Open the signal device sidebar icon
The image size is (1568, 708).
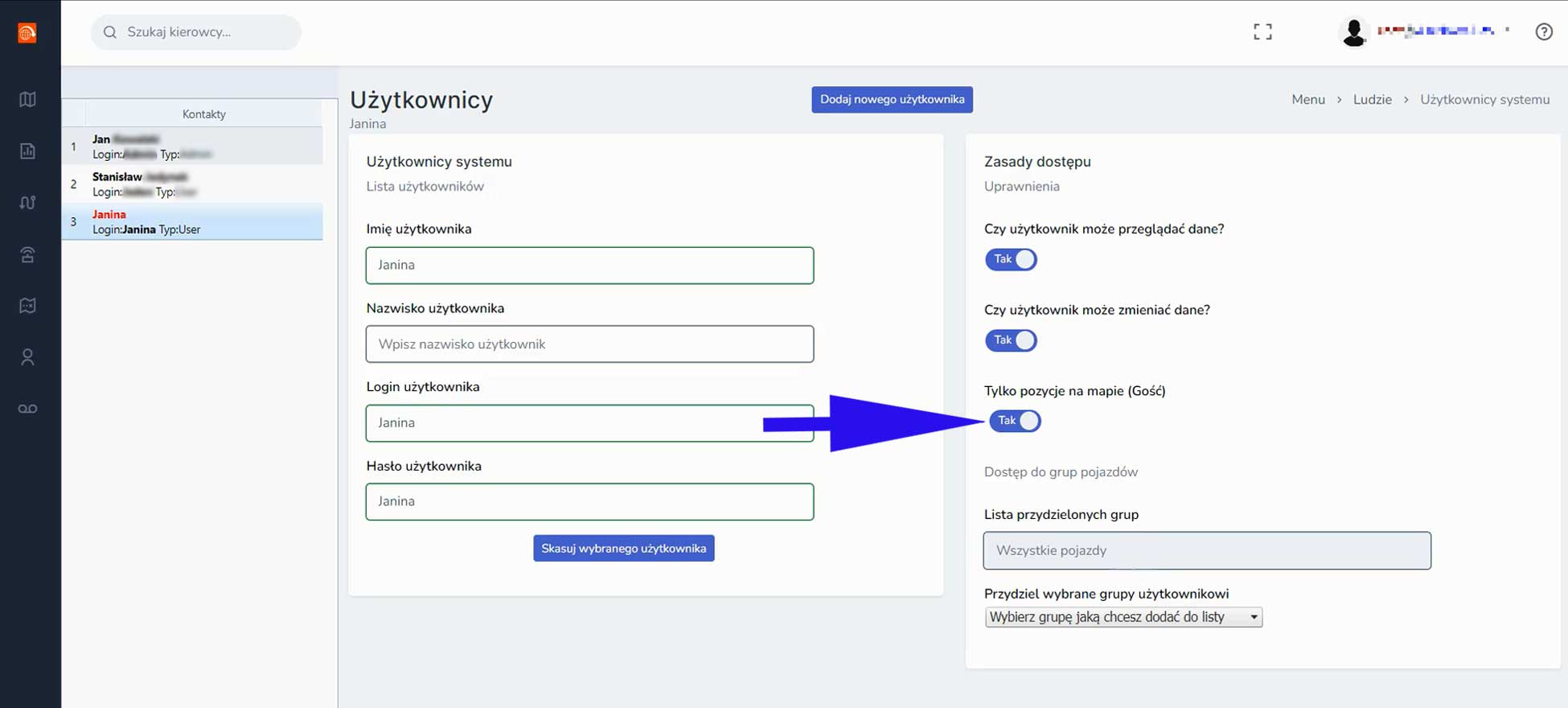click(27, 255)
